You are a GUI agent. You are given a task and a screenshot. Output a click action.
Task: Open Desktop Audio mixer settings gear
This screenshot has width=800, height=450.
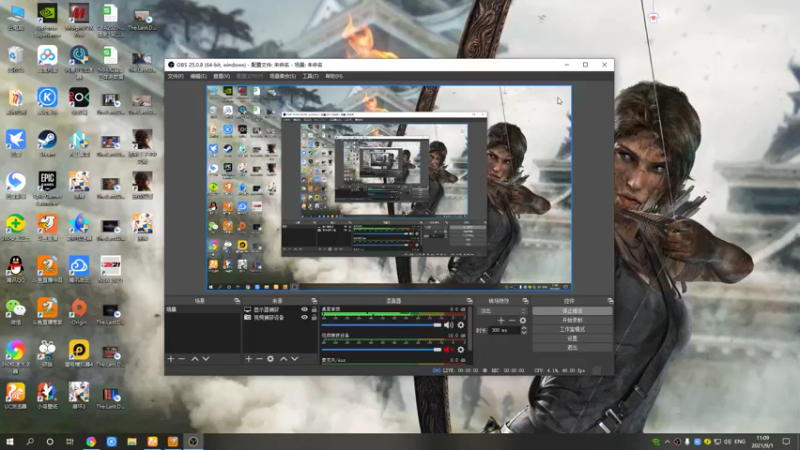461,325
